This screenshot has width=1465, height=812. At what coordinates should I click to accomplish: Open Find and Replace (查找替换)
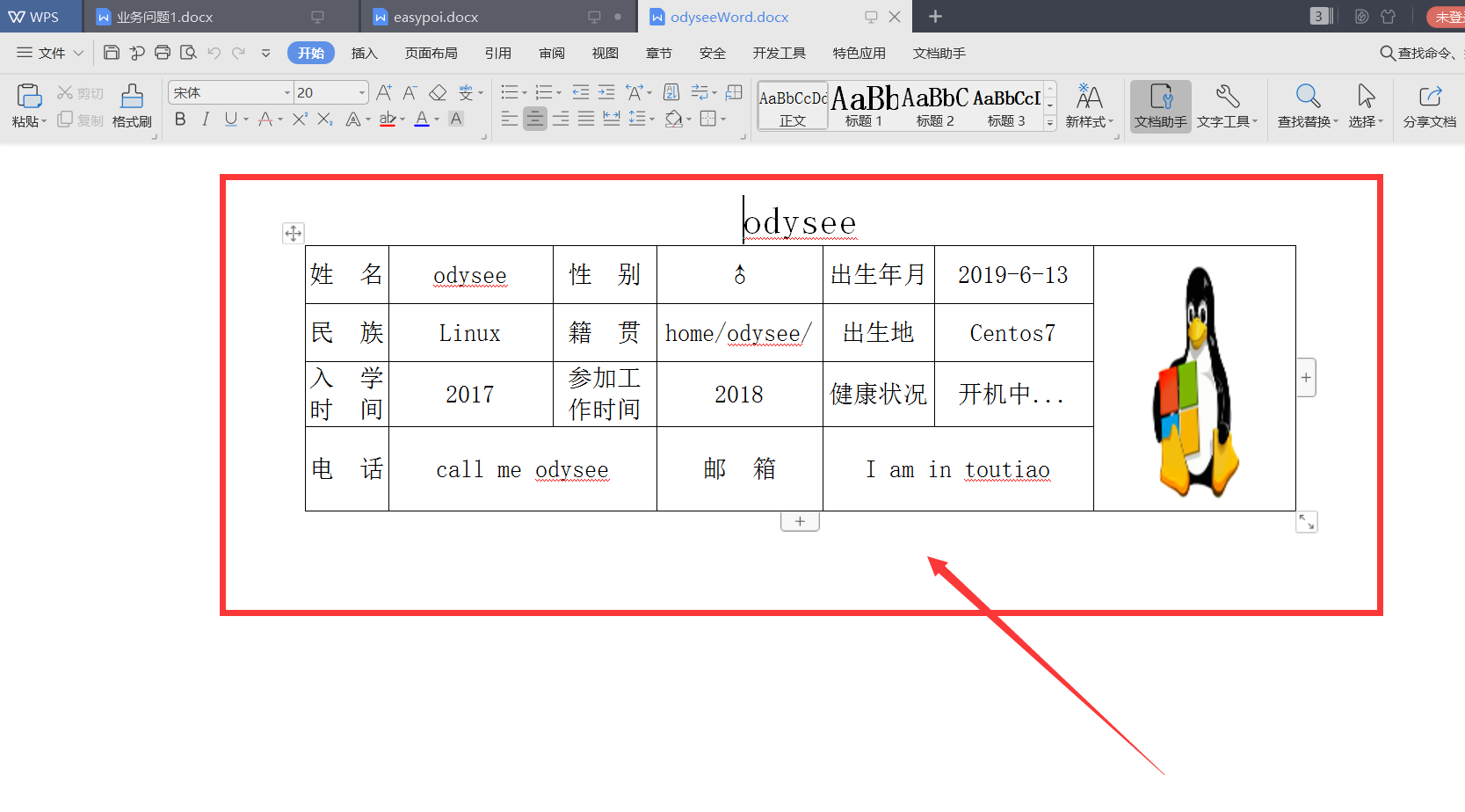tap(1307, 105)
